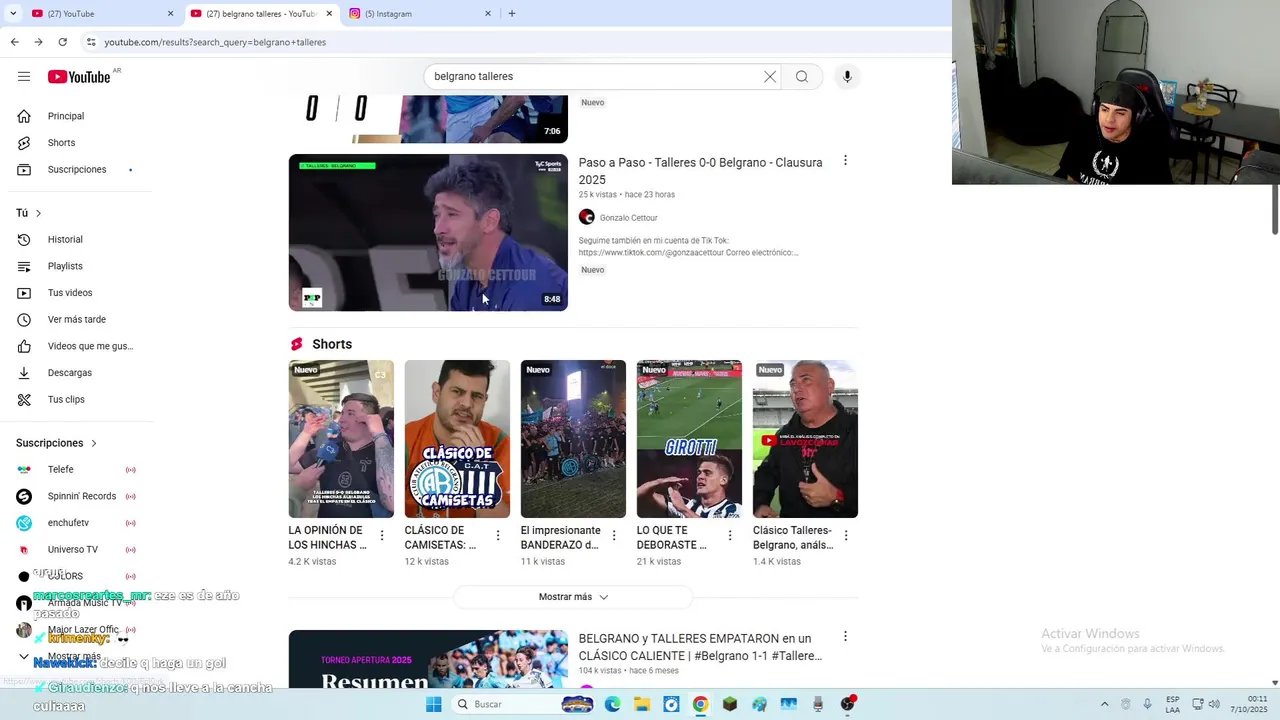Open GIROTTI short thumbnail
The height and width of the screenshot is (720, 1280).
click(x=689, y=439)
